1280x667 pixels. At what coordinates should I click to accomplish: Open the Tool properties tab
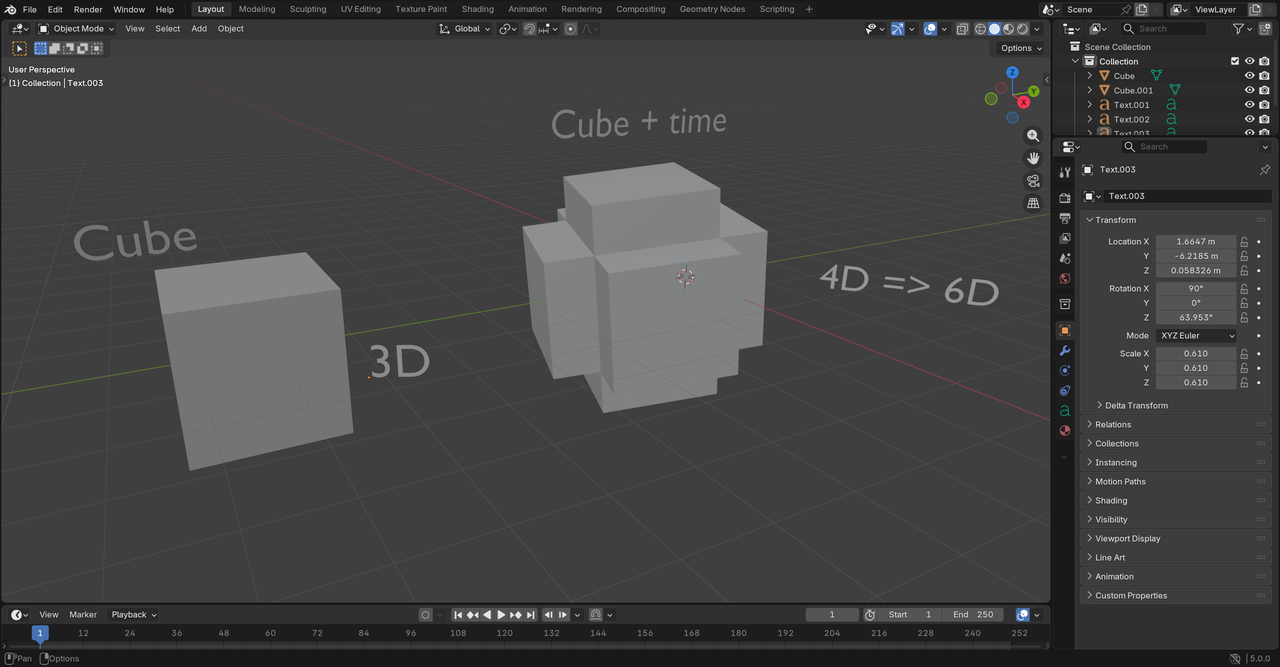[x=1065, y=172]
